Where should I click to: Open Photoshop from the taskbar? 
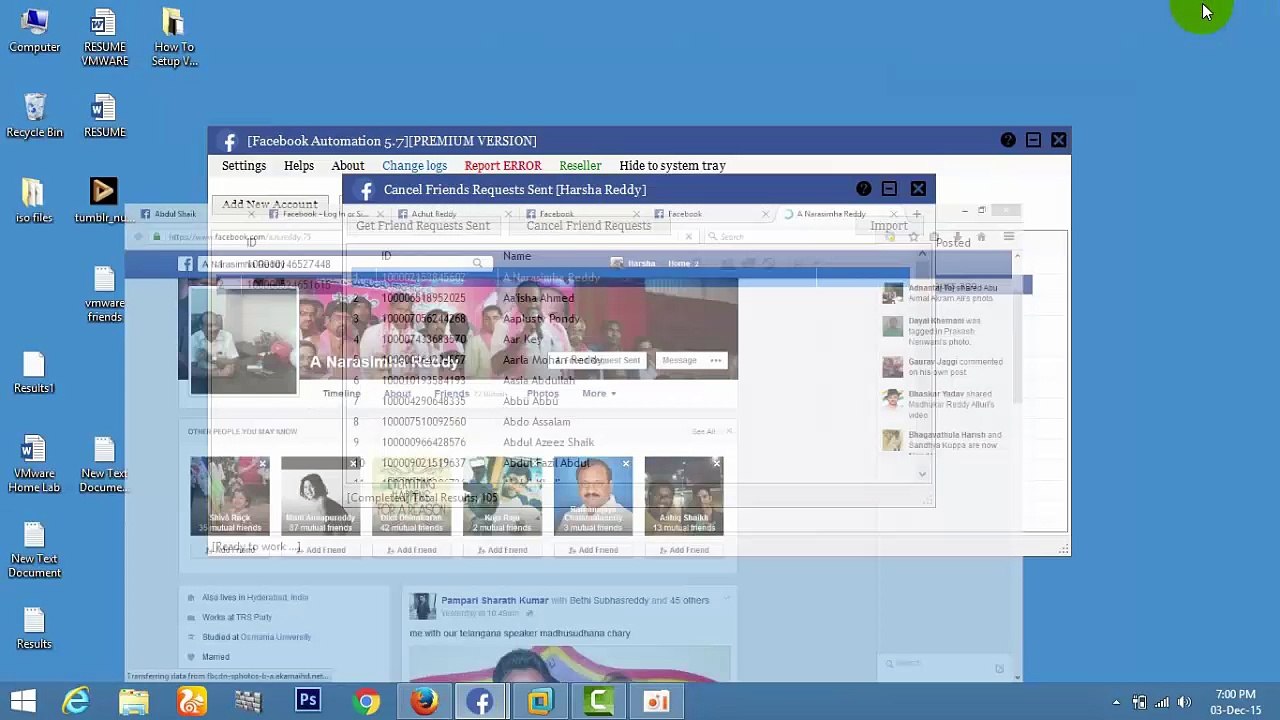307,701
